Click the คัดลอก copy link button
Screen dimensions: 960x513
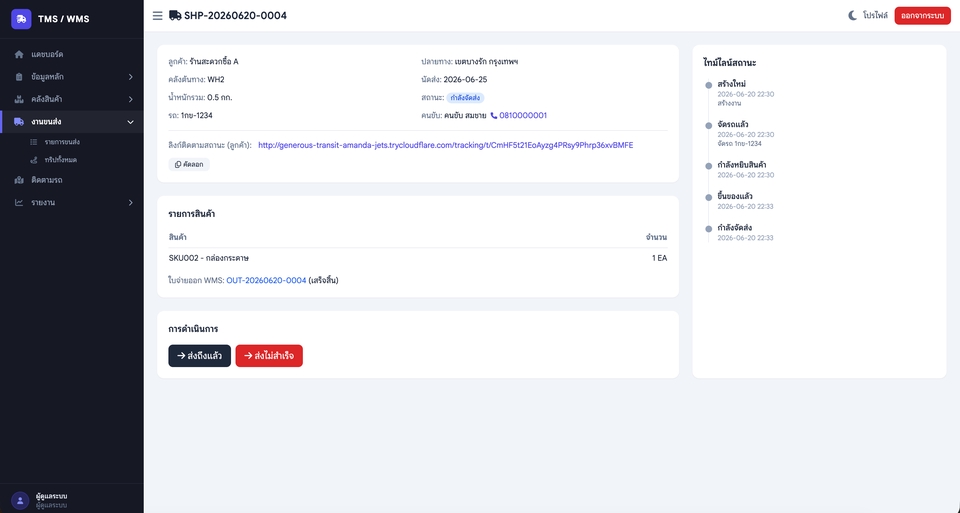click(189, 164)
